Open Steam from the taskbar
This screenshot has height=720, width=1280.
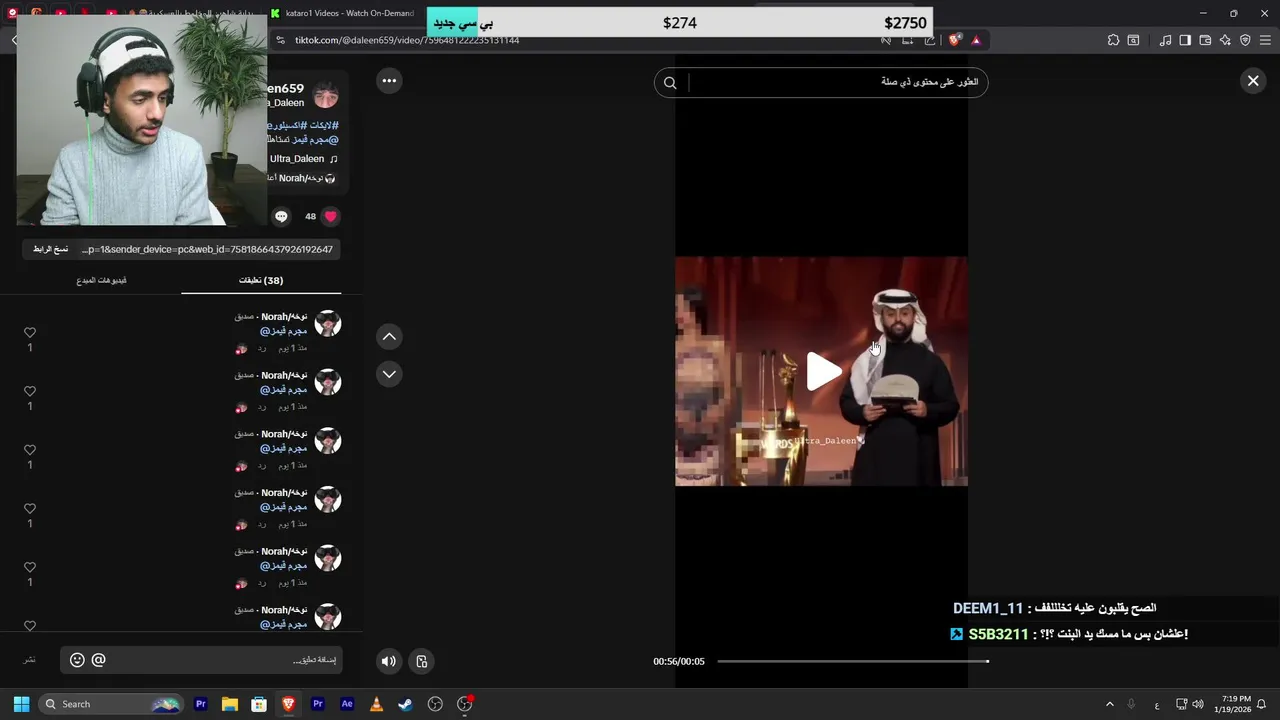pyautogui.click(x=405, y=704)
